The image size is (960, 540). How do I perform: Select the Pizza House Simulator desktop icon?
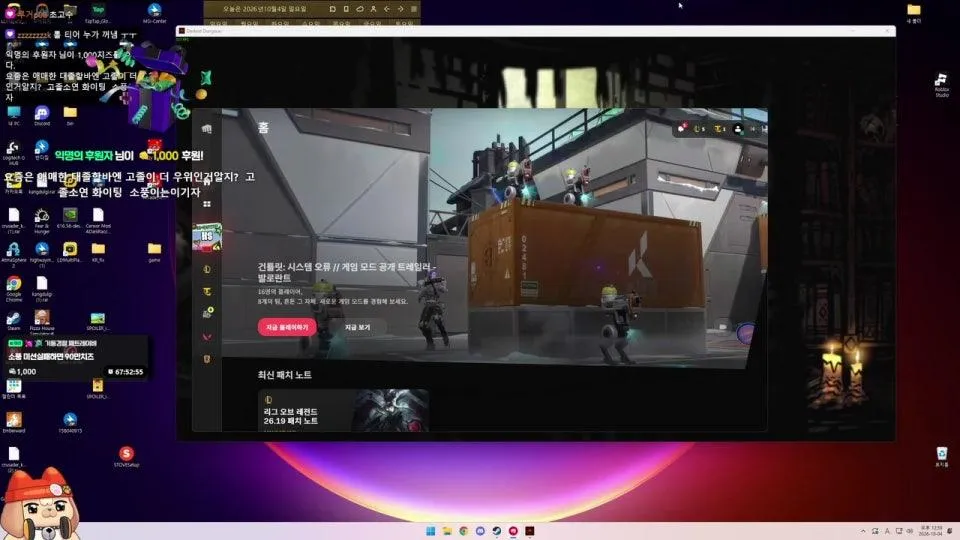click(x=42, y=322)
